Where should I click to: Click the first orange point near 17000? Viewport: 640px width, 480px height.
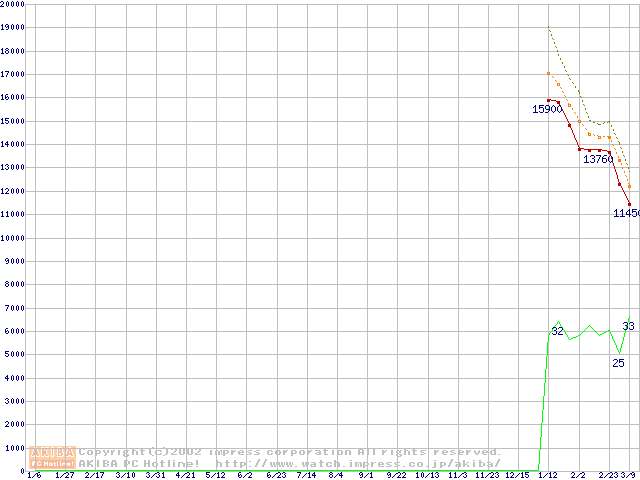coord(548,73)
